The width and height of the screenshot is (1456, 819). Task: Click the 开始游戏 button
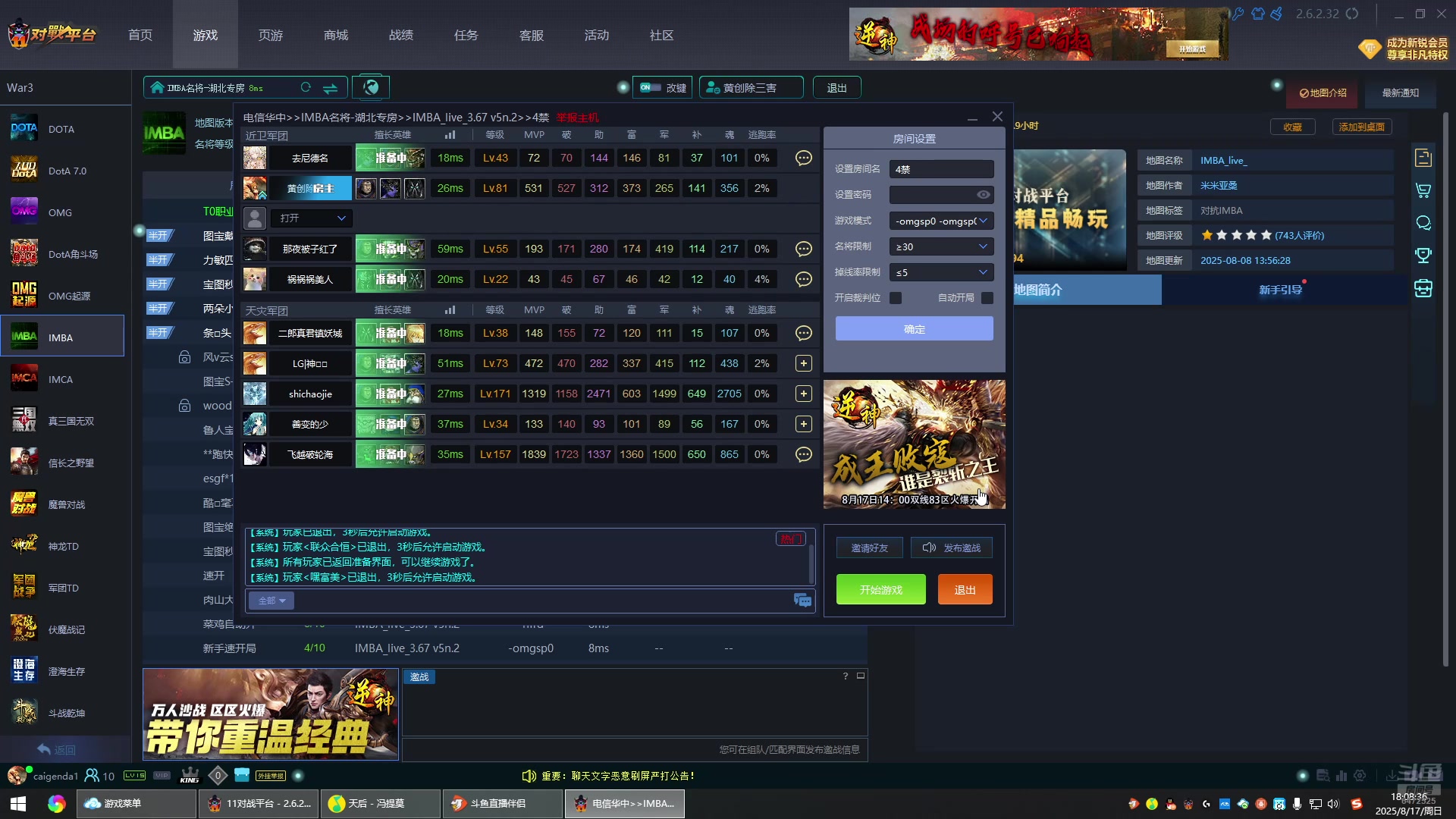pyautogui.click(x=881, y=589)
